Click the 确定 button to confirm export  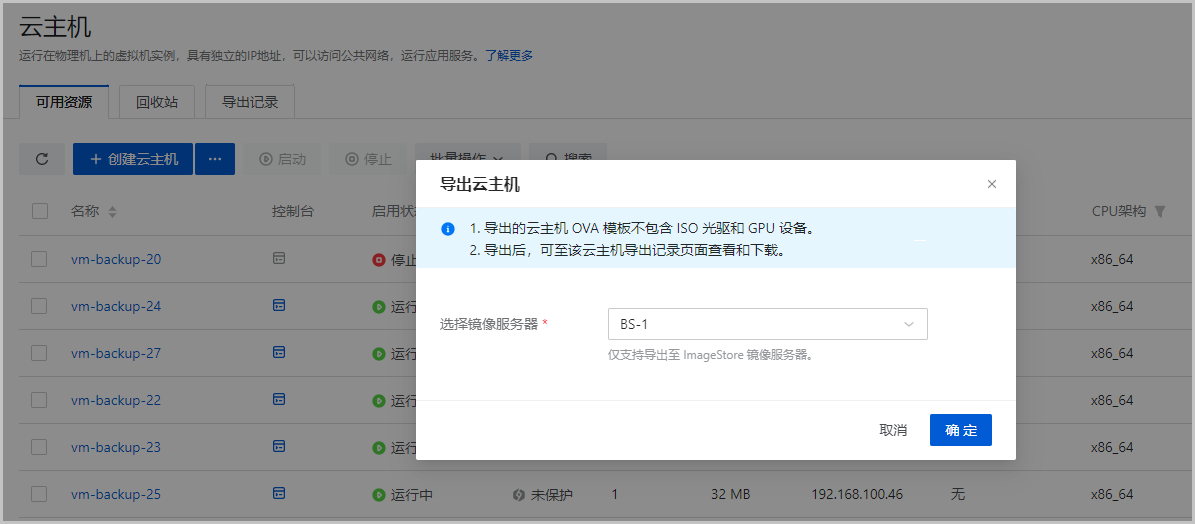pos(960,430)
